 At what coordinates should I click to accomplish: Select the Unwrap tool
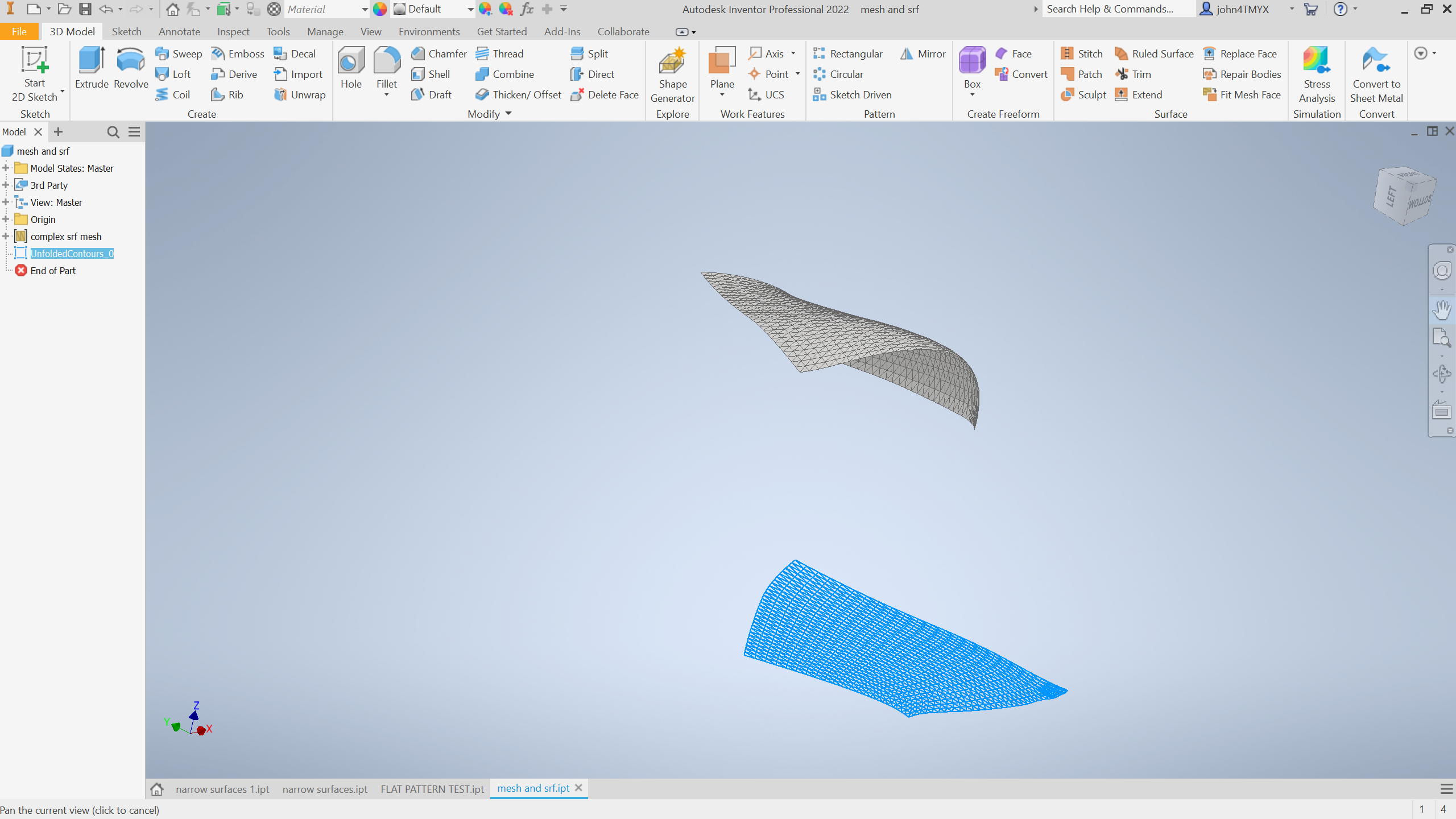click(x=300, y=94)
